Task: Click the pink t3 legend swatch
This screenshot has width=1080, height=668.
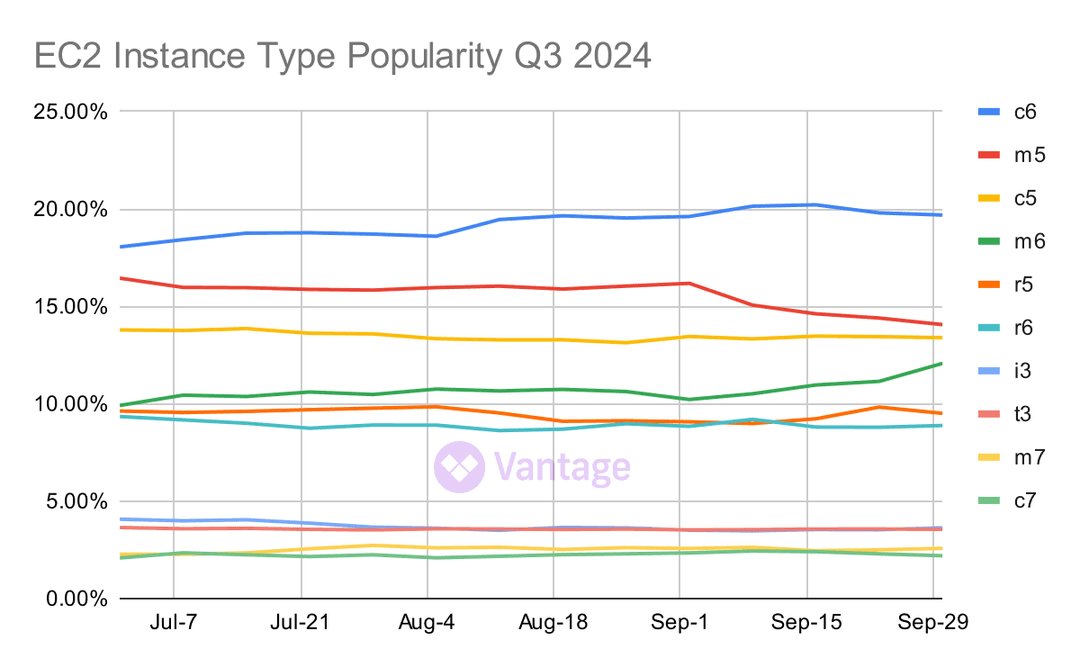Action: (x=991, y=415)
